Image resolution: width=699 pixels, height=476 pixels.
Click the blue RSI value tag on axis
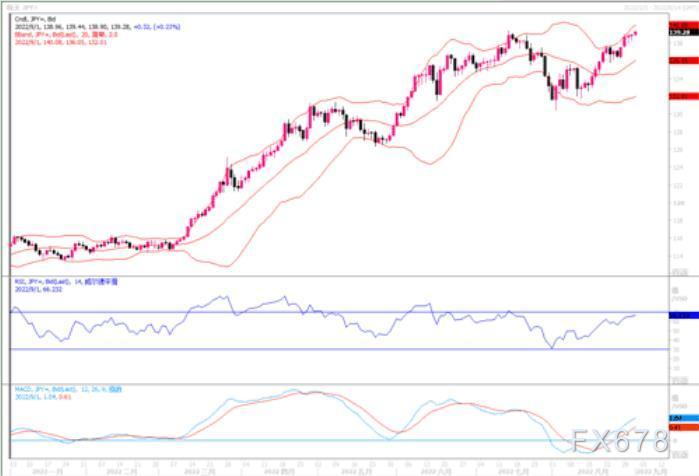[x=684, y=315]
